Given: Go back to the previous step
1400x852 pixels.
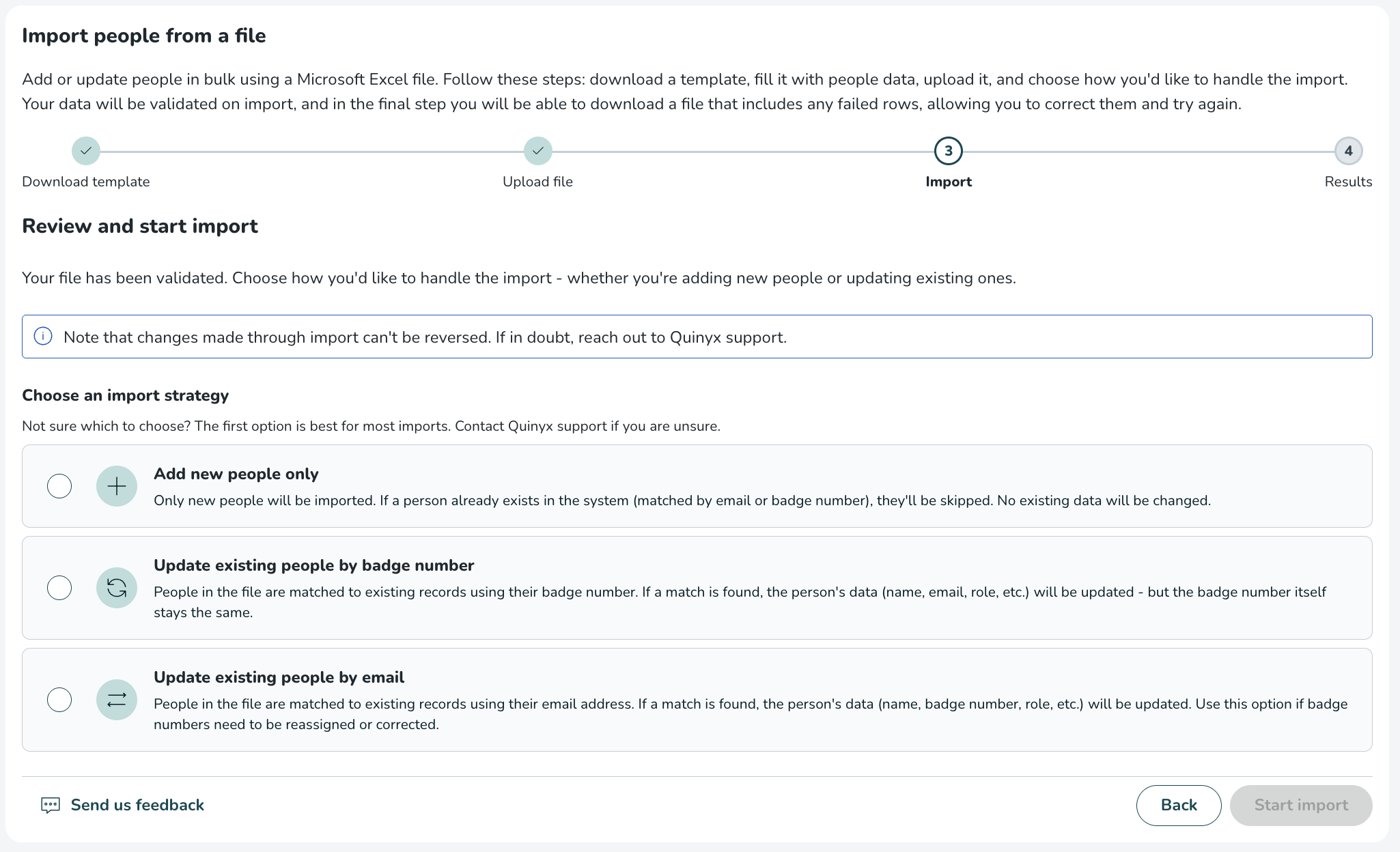Looking at the screenshot, I should [1178, 806].
